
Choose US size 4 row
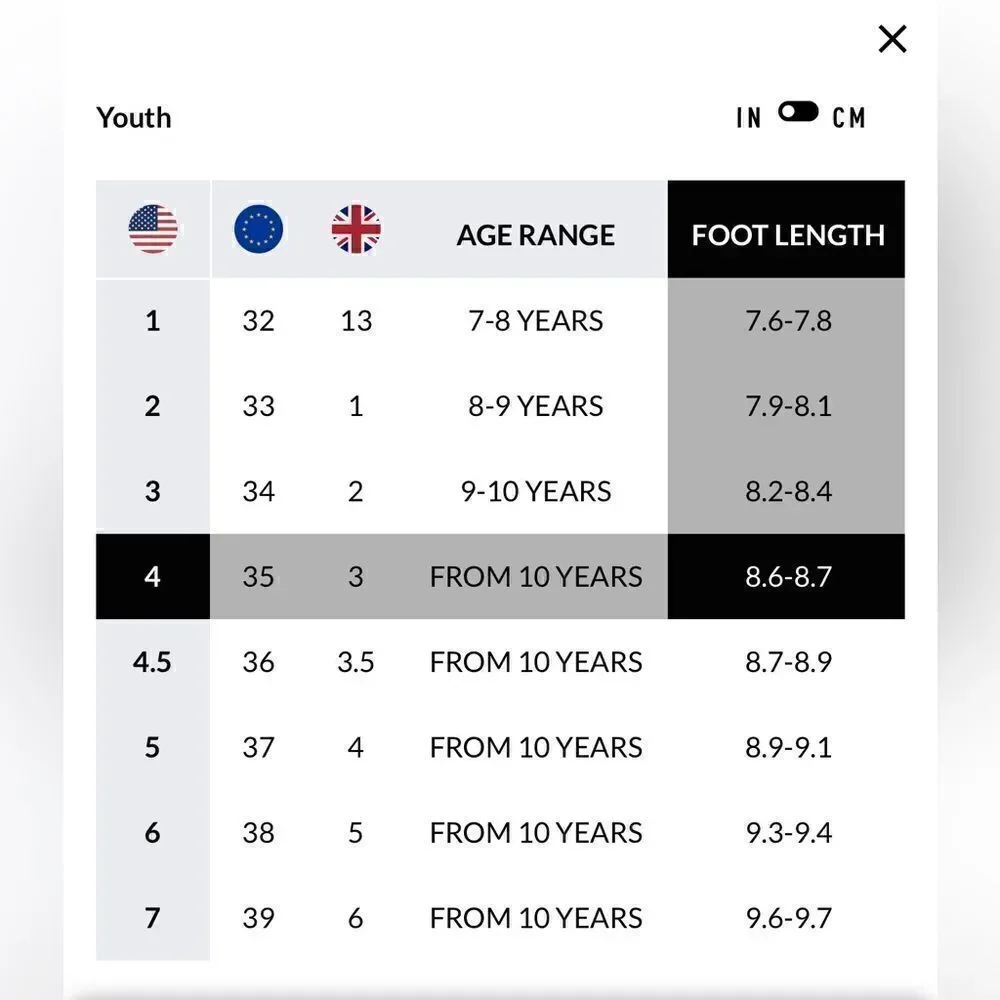click(500, 577)
